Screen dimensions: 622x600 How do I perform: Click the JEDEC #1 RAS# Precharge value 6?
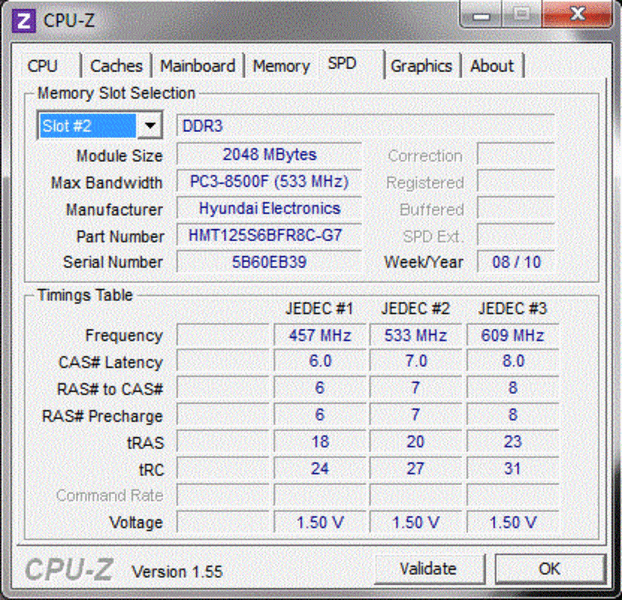click(x=320, y=415)
